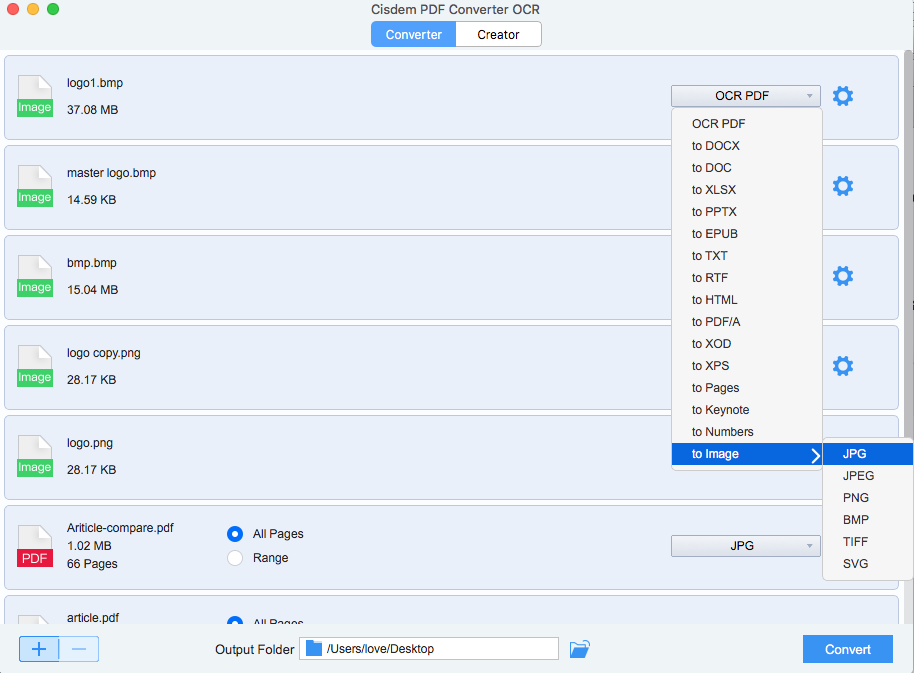Remove file with the minus button
This screenshot has width=914, height=673.
tap(79, 649)
